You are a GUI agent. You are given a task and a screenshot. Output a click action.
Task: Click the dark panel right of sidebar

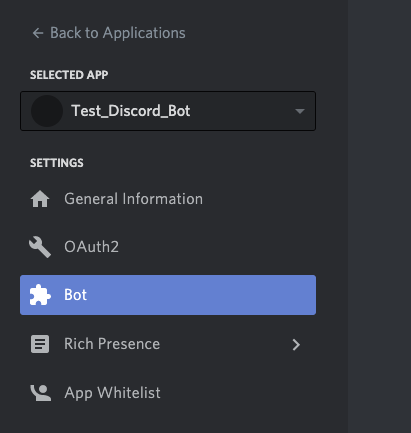pyautogui.click(x=380, y=217)
